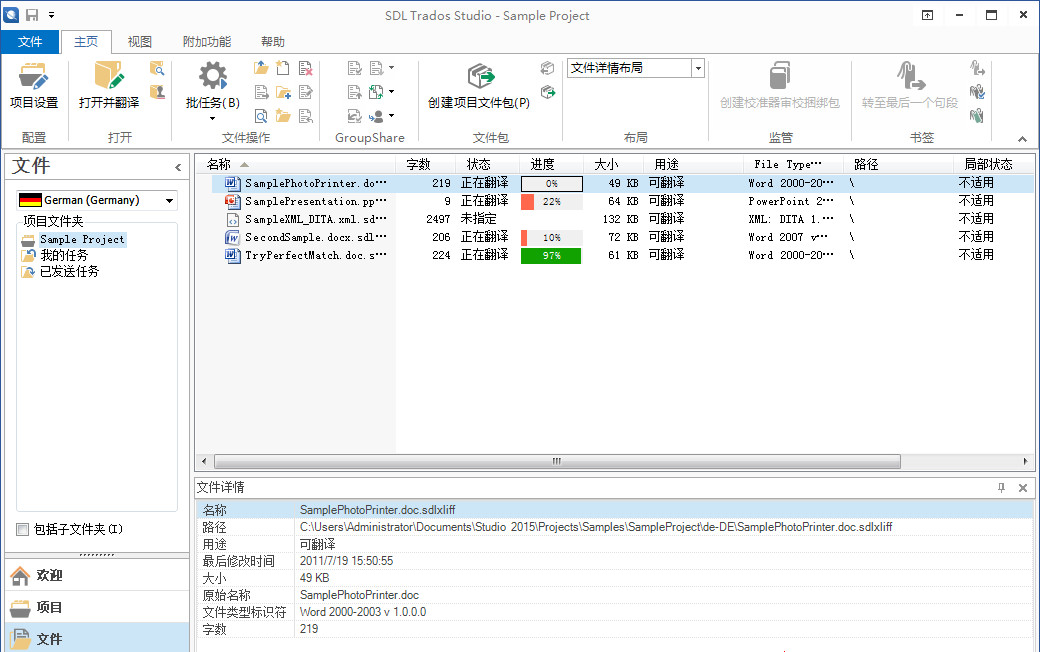Click the top bookmark icon in 书签 group

(x=977, y=68)
